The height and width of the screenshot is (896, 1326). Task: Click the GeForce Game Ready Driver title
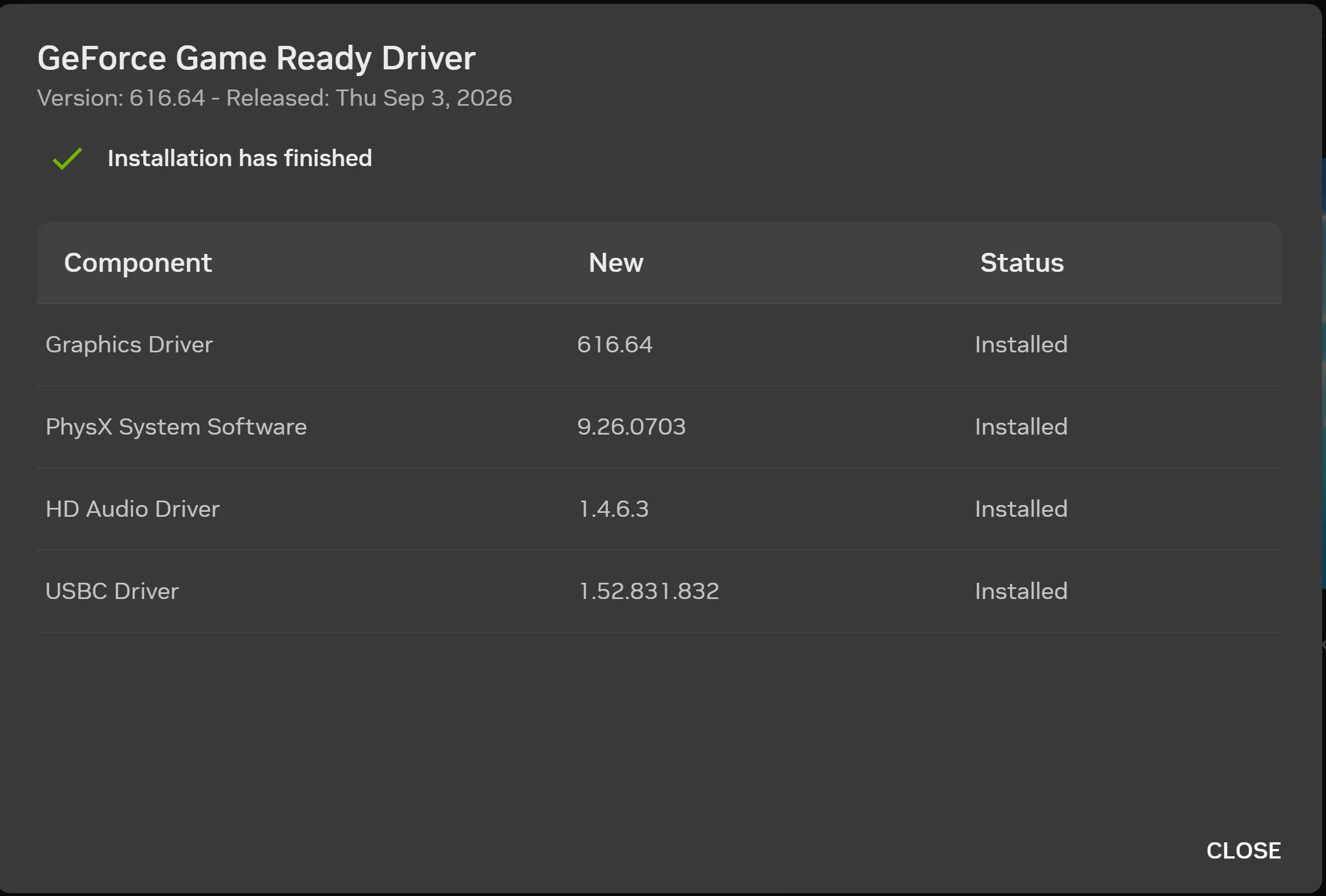tap(256, 58)
